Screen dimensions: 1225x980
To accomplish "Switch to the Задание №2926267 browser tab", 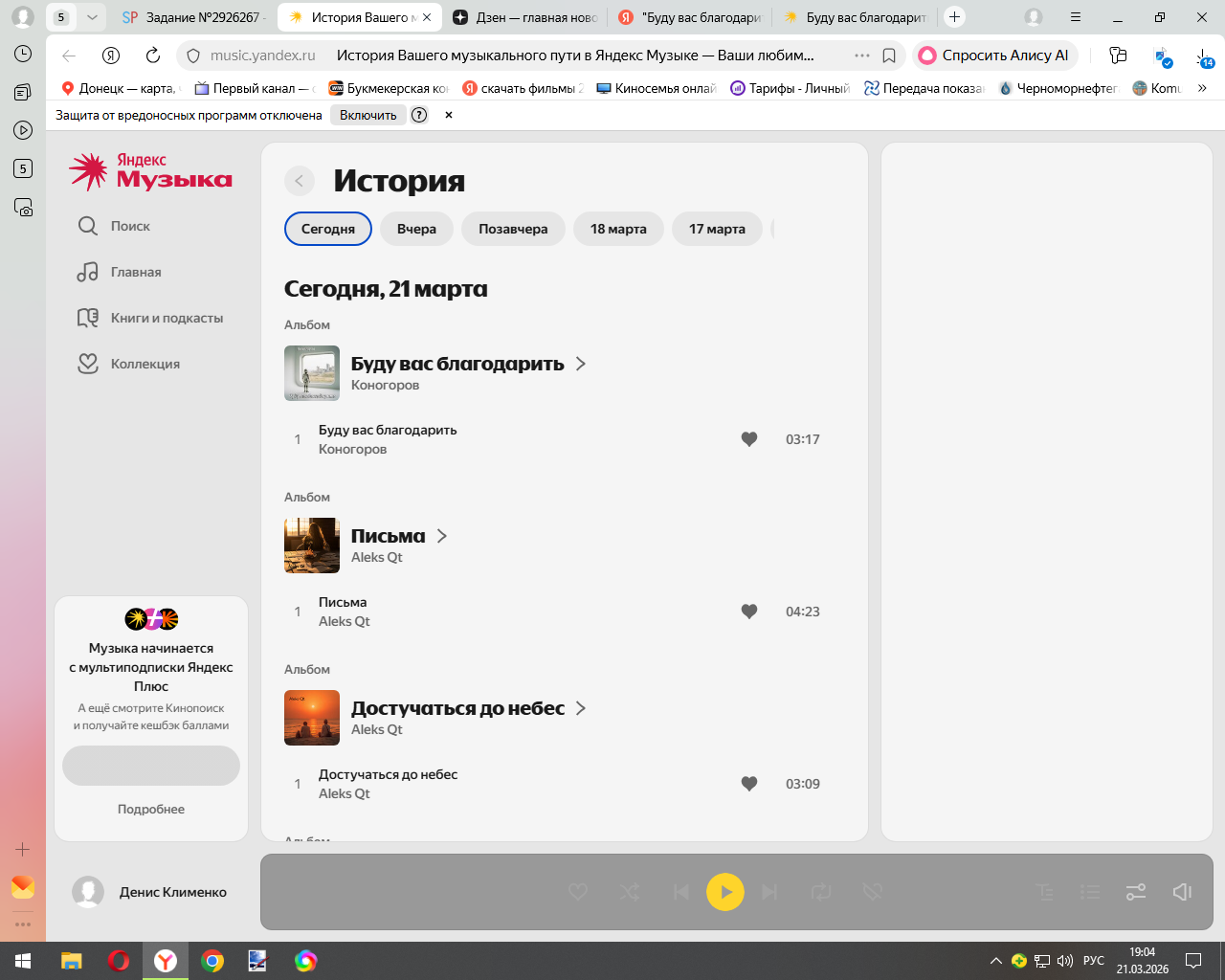I will pos(194,17).
